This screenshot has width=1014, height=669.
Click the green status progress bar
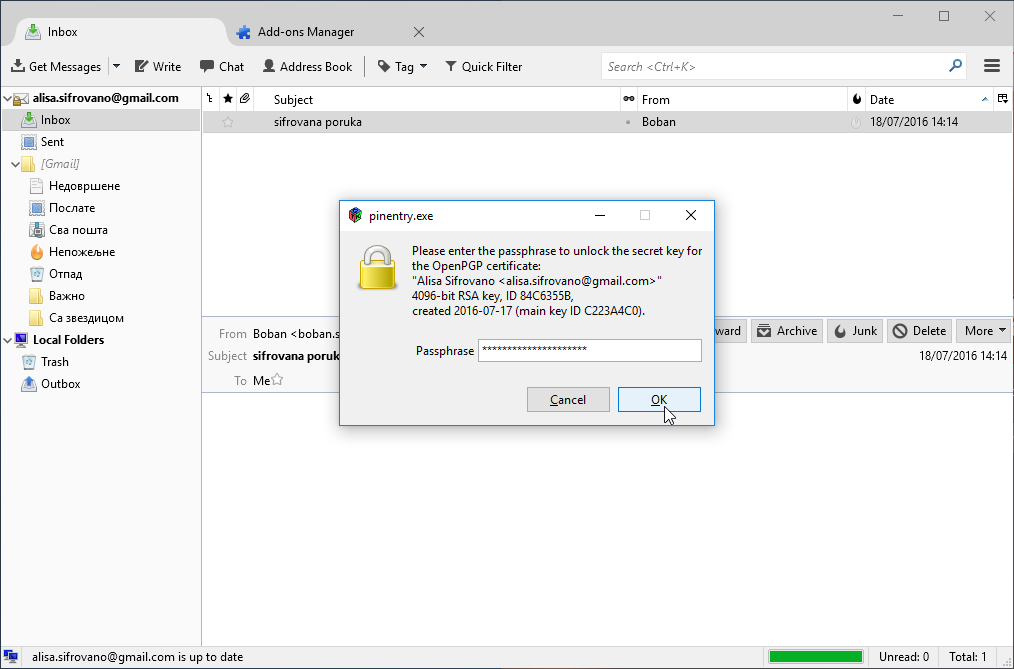coord(815,657)
